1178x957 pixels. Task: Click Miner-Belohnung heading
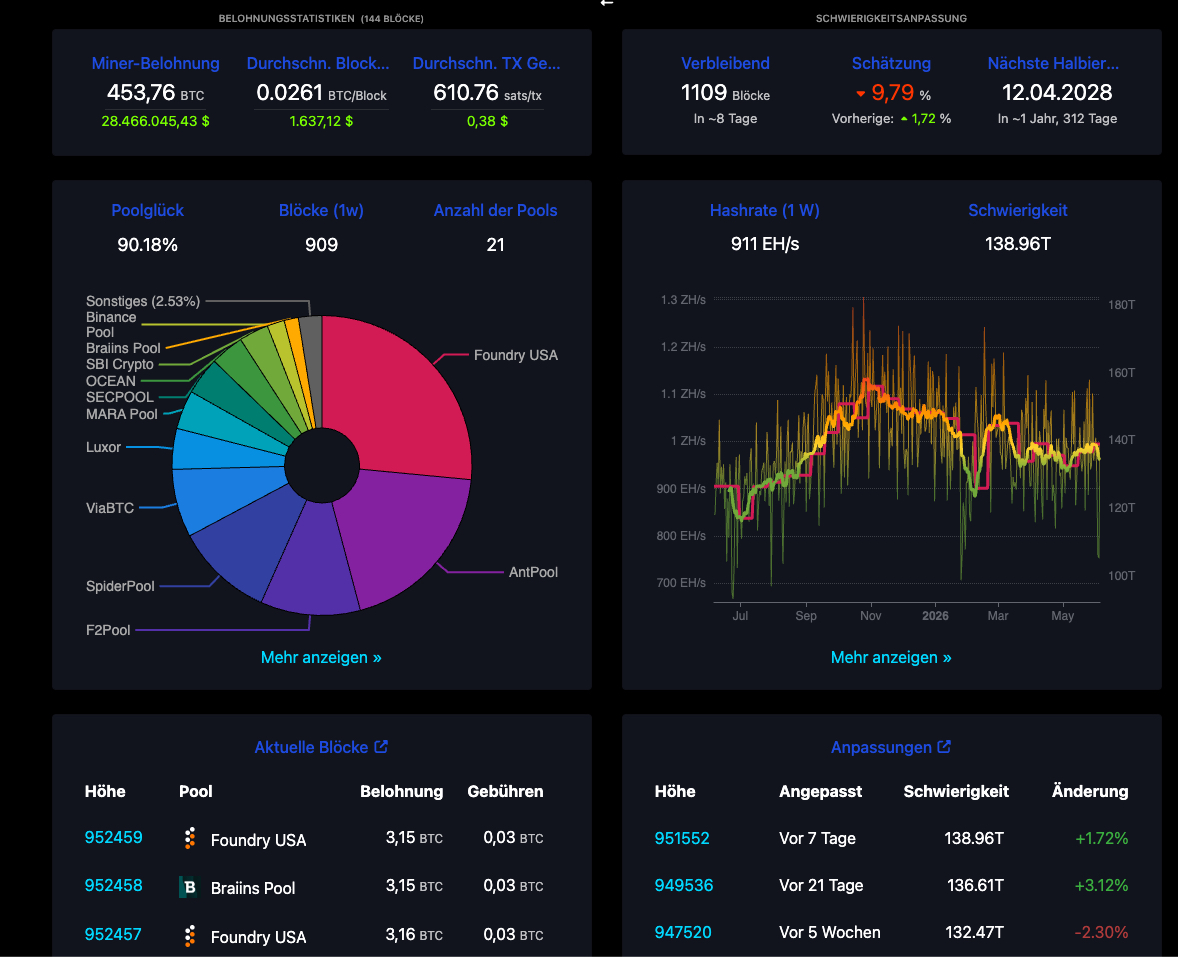point(156,64)
